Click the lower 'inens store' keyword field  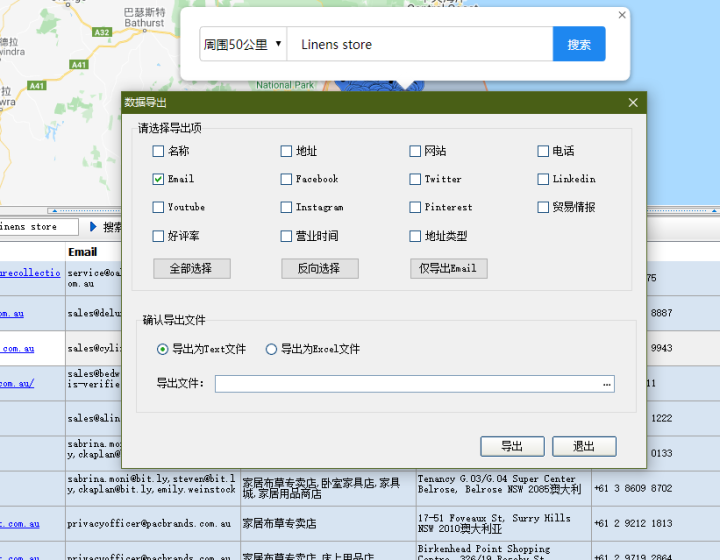[39, 227]
